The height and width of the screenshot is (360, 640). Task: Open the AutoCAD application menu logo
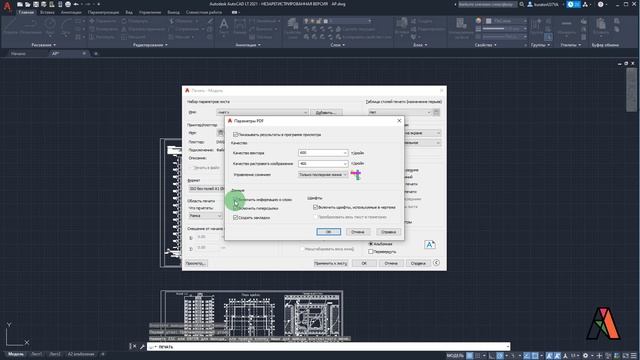tap(7, 6)
